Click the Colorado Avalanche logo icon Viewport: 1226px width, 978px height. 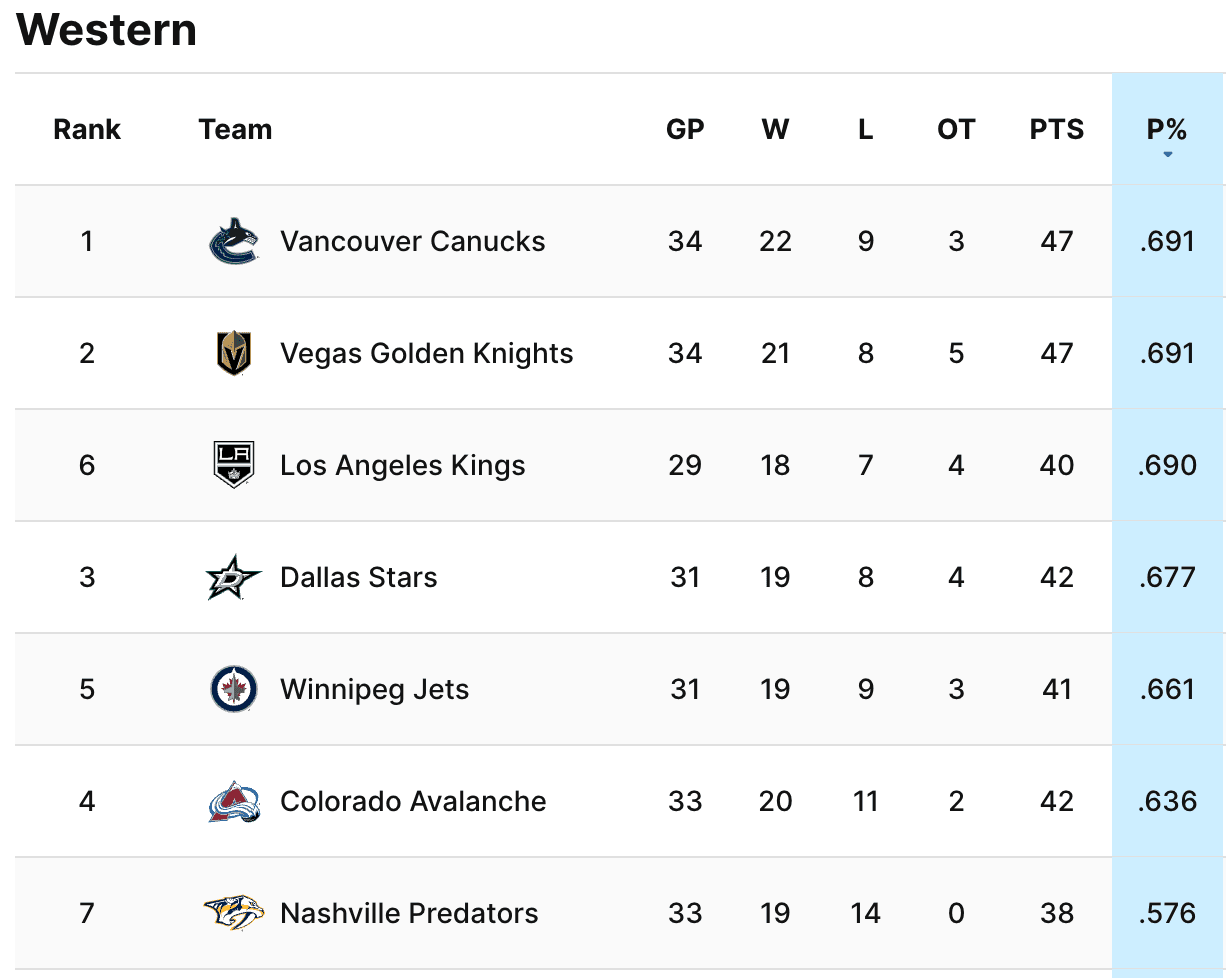[x=234, y=801]
